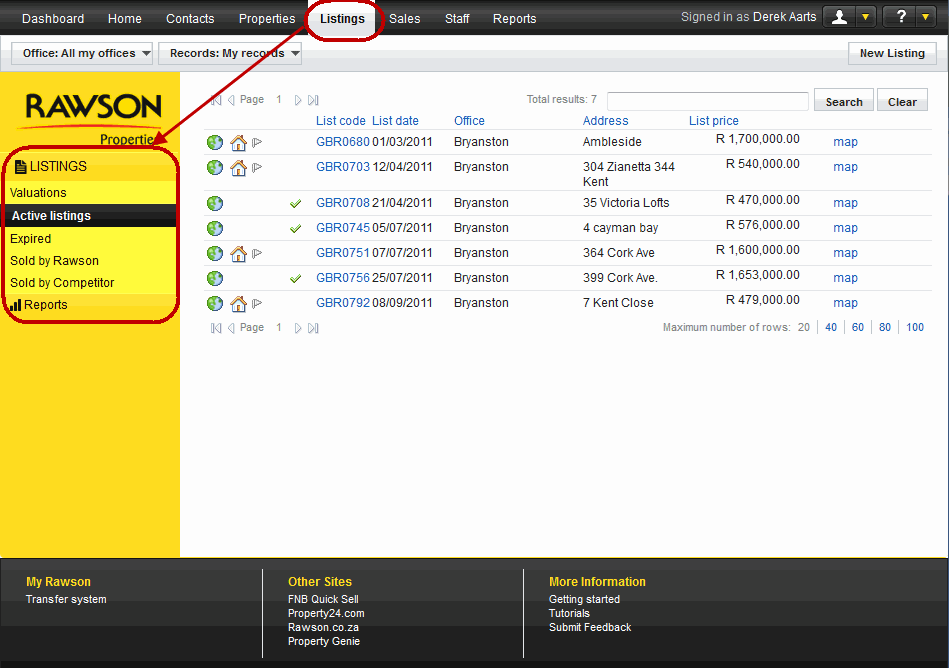Image resolution: width=949 pixels, height=668 pixels.
Task: Select Expired in the Listings sidebar
Action: pos(30,239)
